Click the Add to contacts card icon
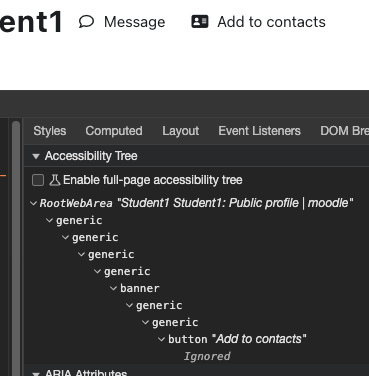Screen dimensions: 369x376 200,22
